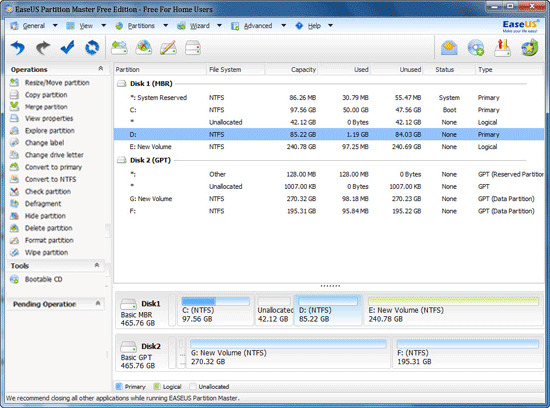This screenshot has width=550, height=408.
Task: Click the globe star icon in toolbar
Action: tap(529, 48)
